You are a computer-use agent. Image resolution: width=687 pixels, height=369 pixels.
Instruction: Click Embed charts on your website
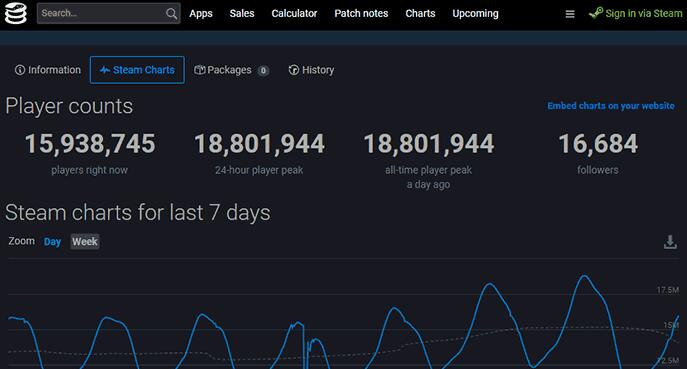(x=611, y=106)
